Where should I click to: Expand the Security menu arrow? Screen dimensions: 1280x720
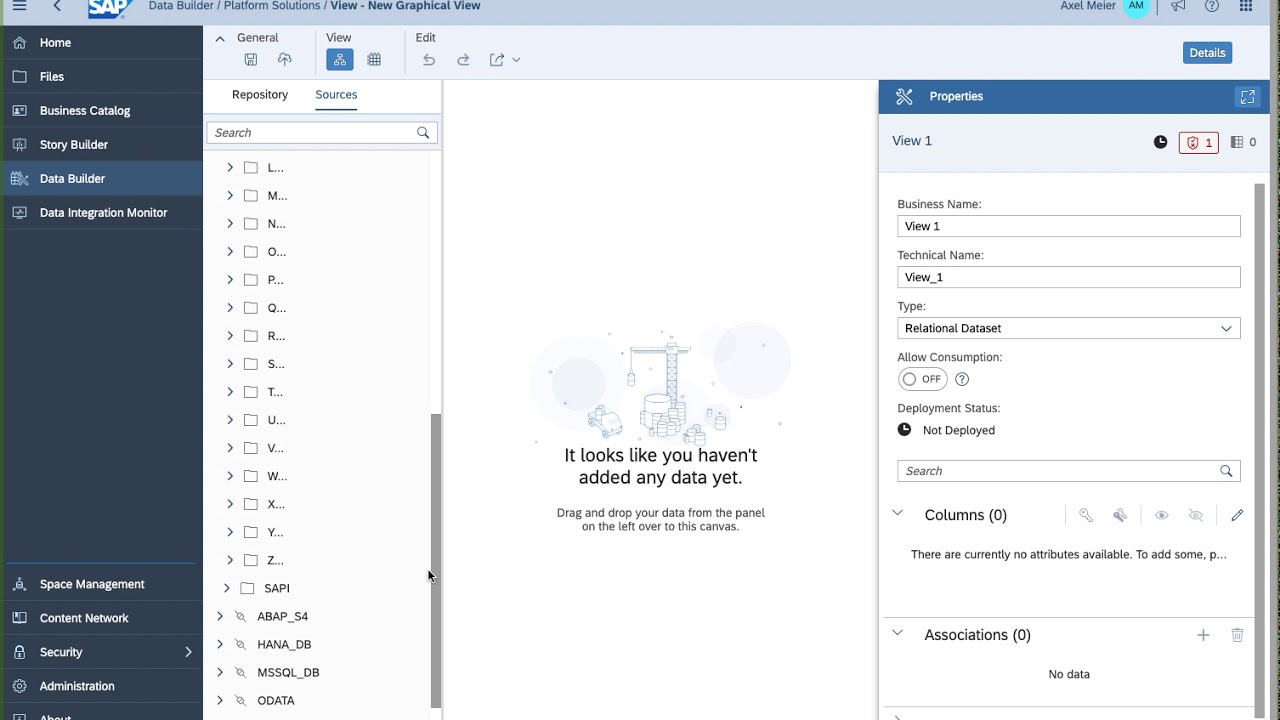click(x=188, y=652)
